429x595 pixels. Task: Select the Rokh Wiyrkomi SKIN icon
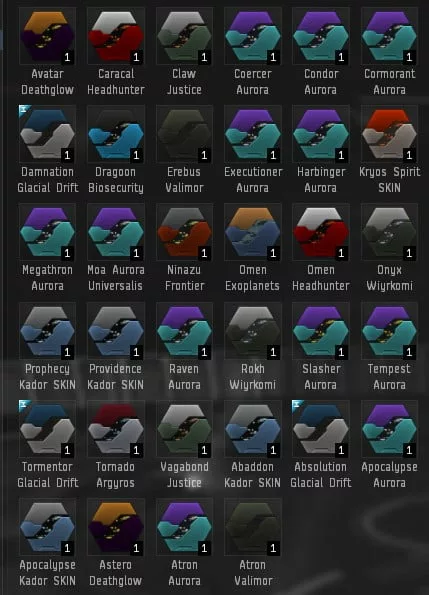pyautogui.click(x=253, y=331)
